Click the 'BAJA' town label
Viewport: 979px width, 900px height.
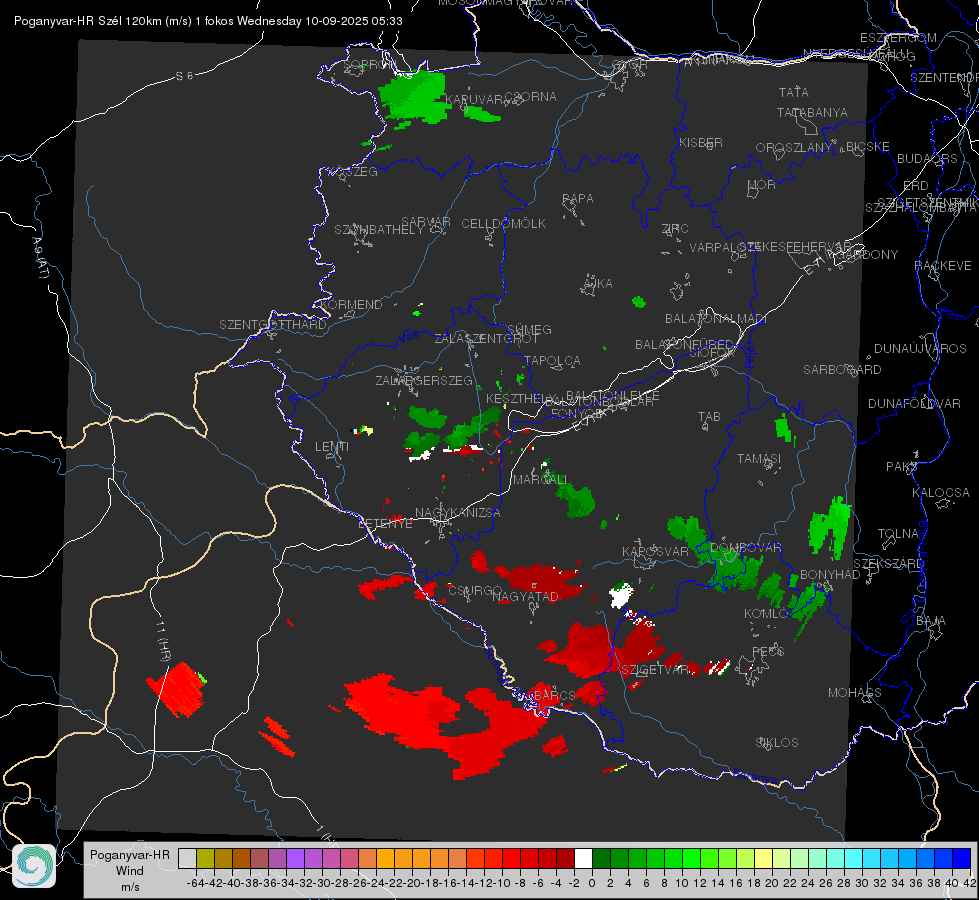[931, 621]
